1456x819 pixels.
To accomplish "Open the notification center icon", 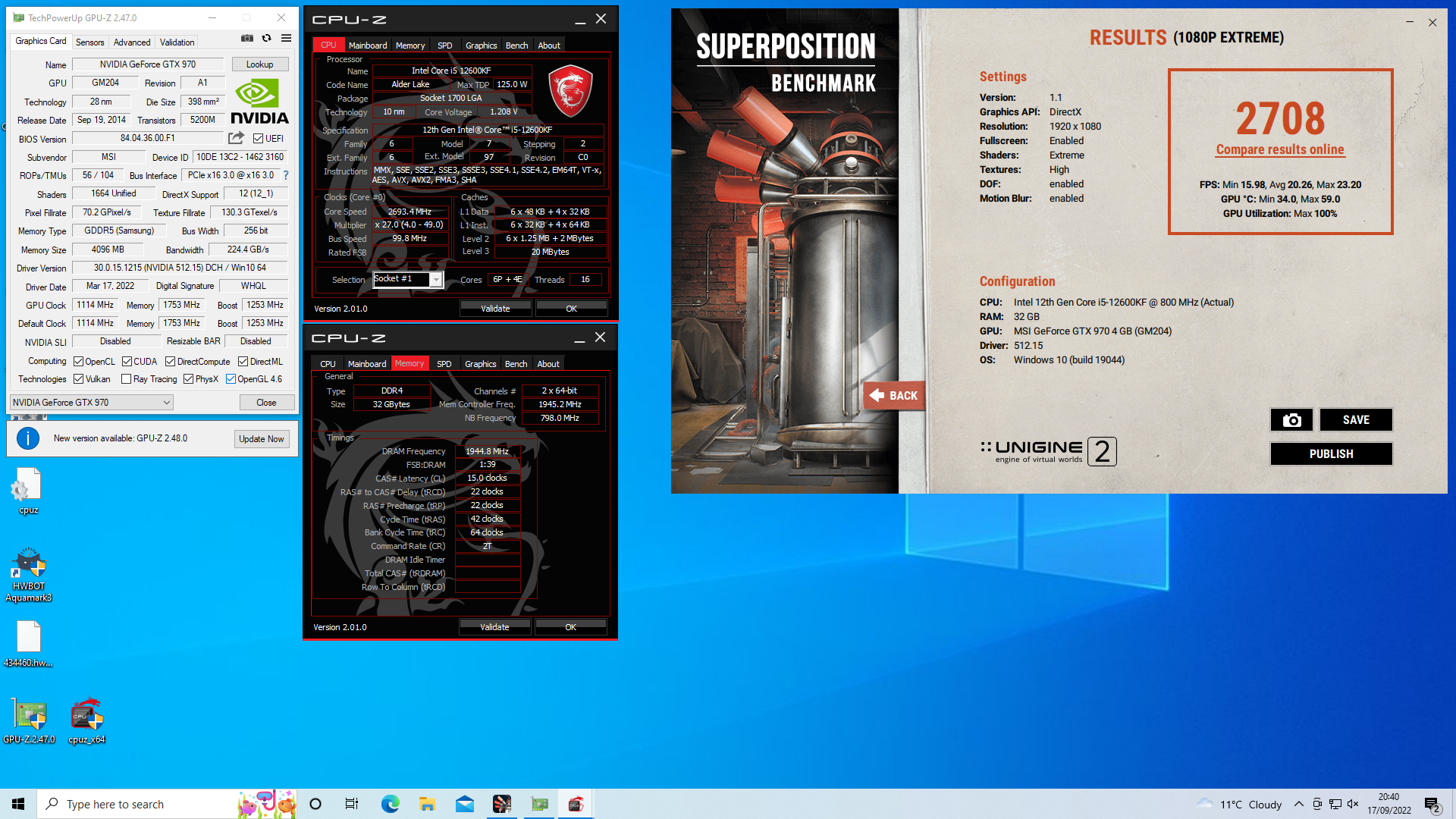I will [1432, 805].
